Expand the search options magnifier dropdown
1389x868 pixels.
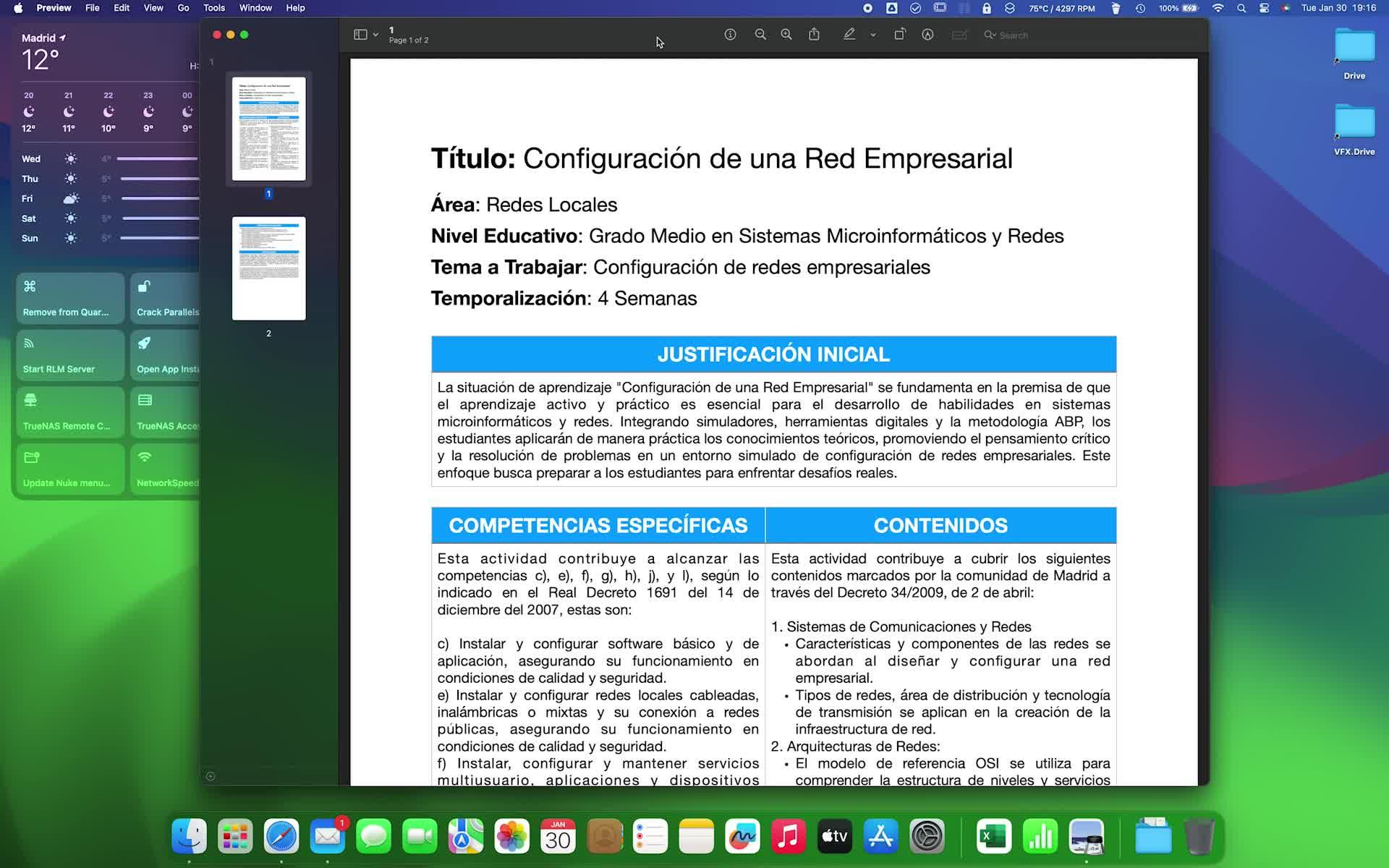[990, 35]
